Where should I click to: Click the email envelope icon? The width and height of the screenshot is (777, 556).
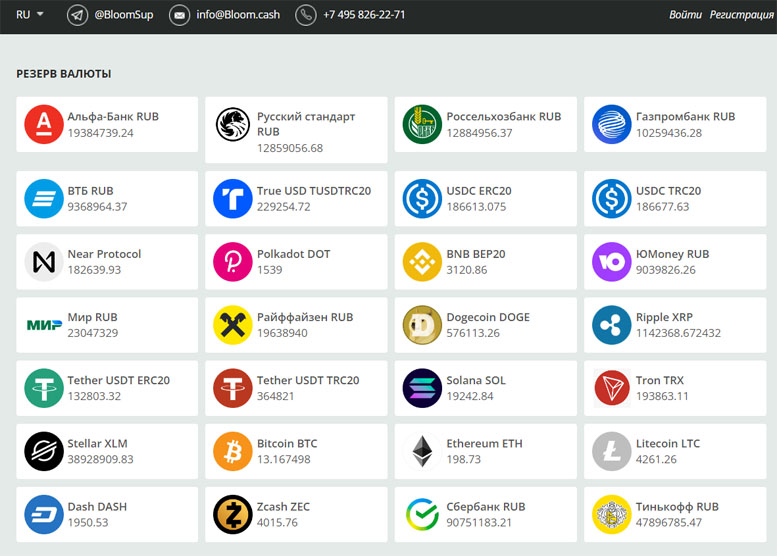(x=179, y=15)
